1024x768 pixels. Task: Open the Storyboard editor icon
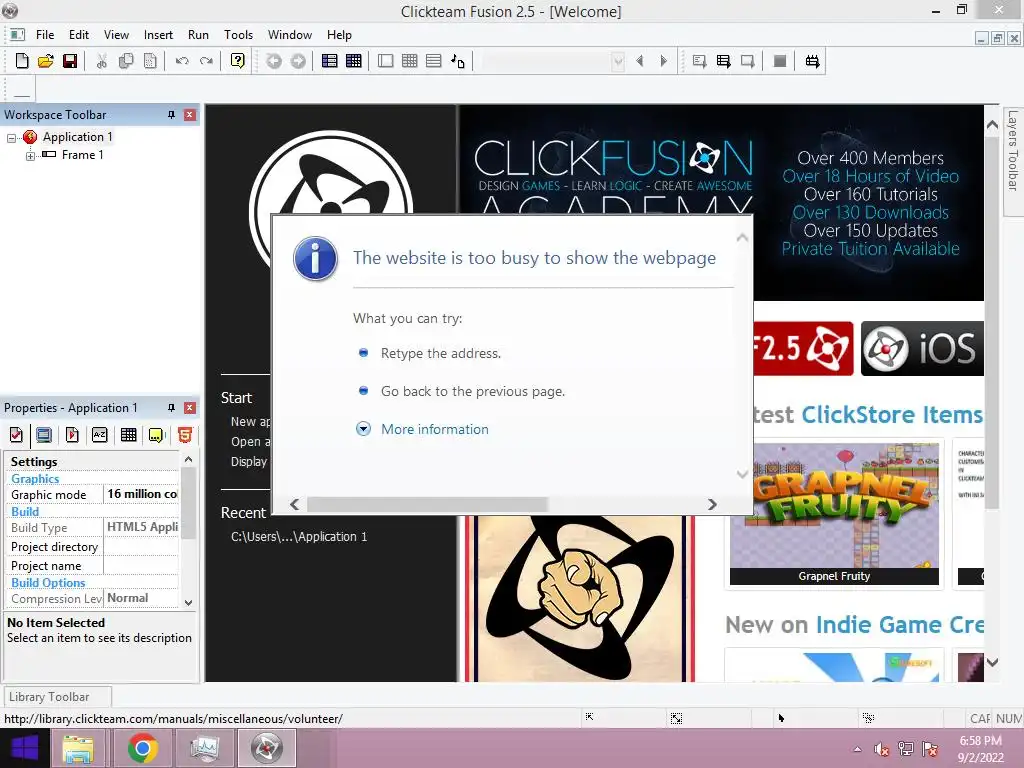click(330, 61)
